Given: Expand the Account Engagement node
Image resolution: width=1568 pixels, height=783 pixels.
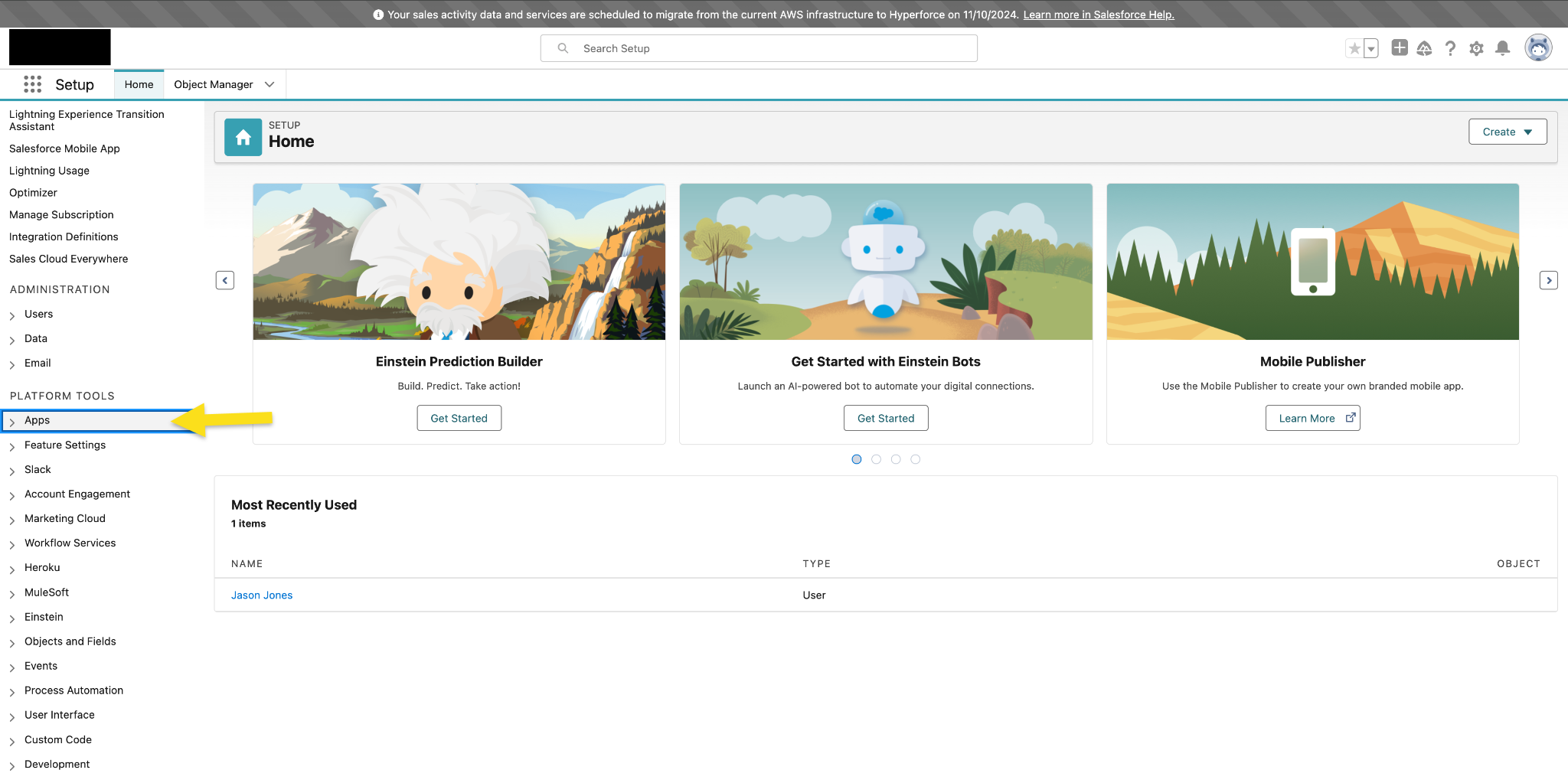Looking at the screenshot, I should [12, 495].
